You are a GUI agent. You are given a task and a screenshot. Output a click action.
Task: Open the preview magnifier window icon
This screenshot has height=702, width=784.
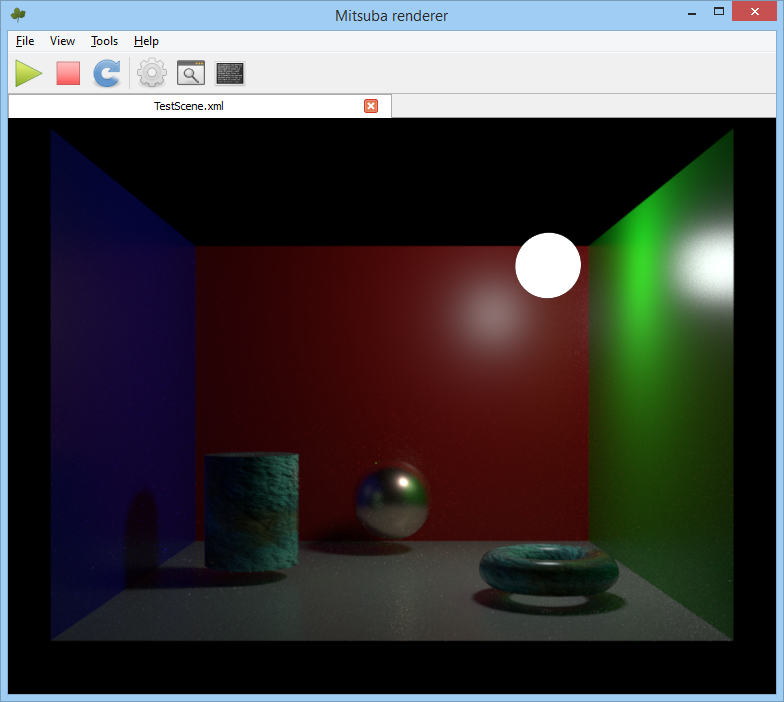click(x=191, y=74)
